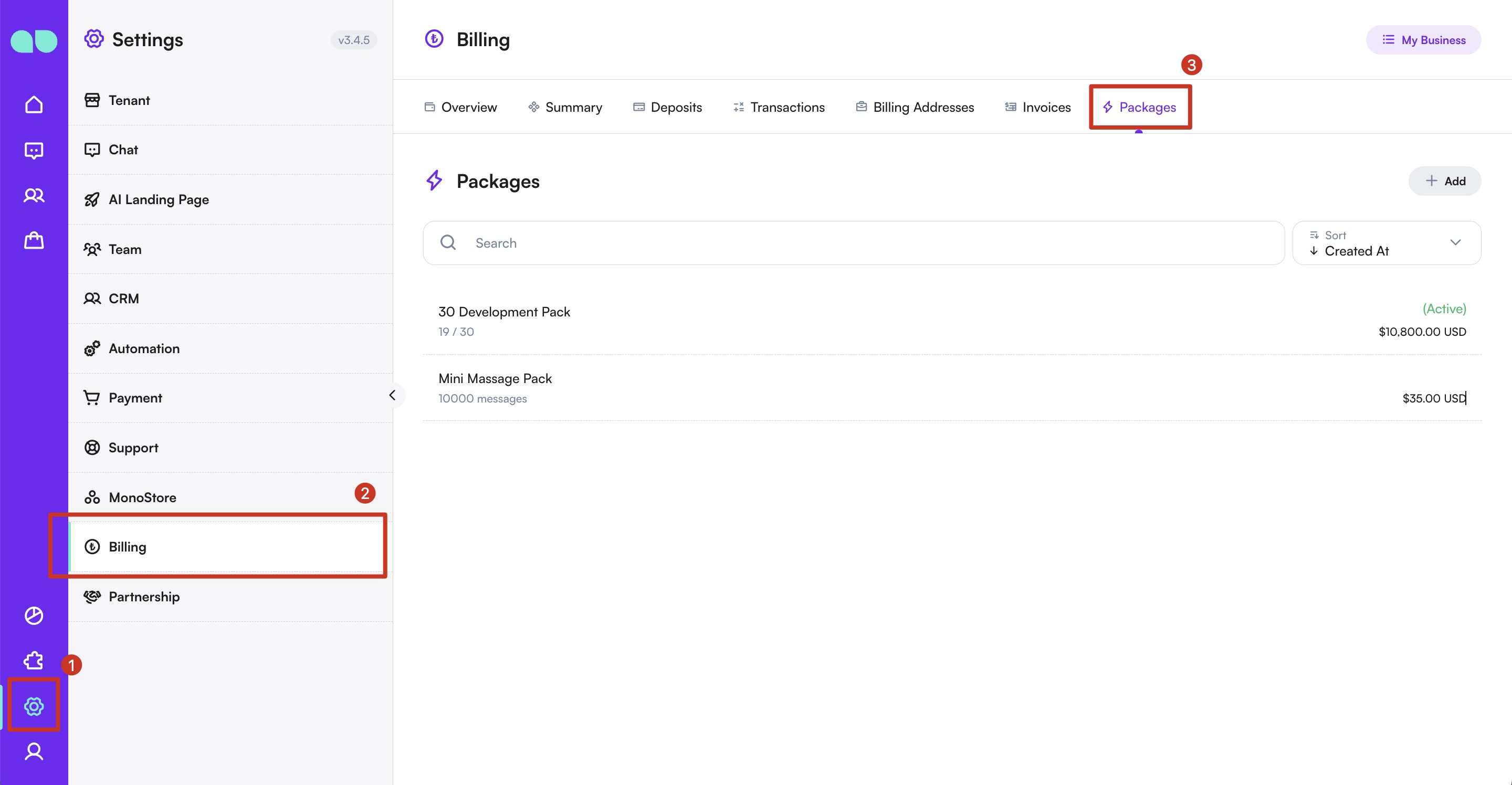Open the Sort Created At dropdown
The height and width of the screenshot is (785, 1512).
pyautogui.click(x=1387, y=243)
